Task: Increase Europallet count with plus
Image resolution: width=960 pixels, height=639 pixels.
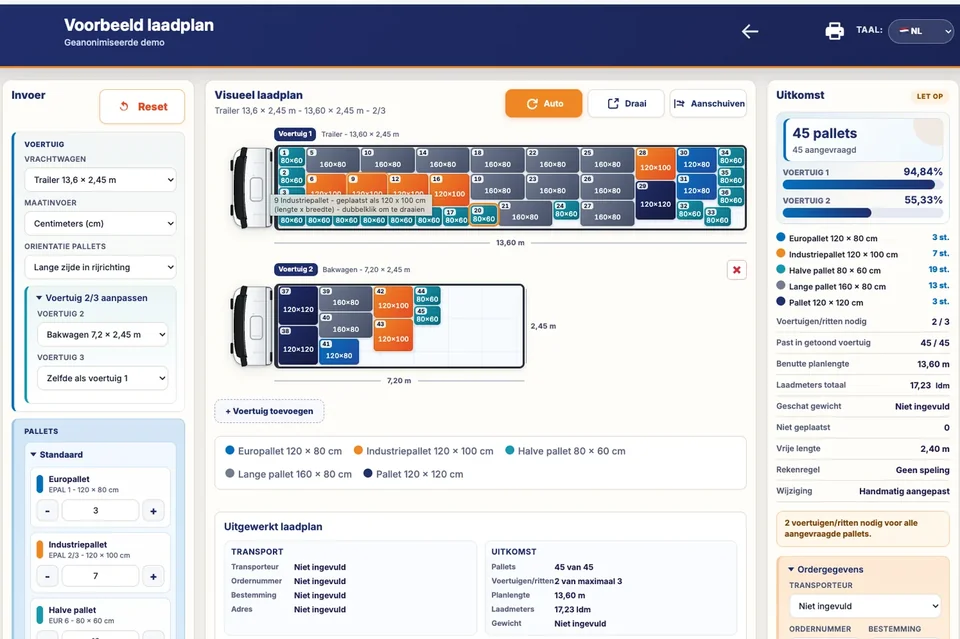Action: 153,510
